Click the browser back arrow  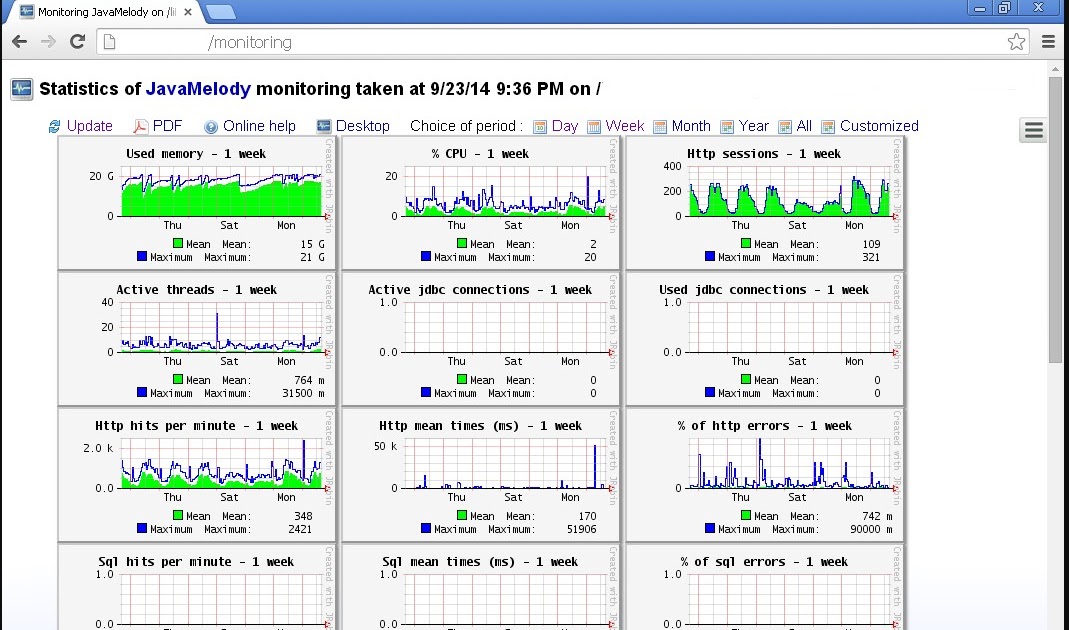(x=18, y=42)
